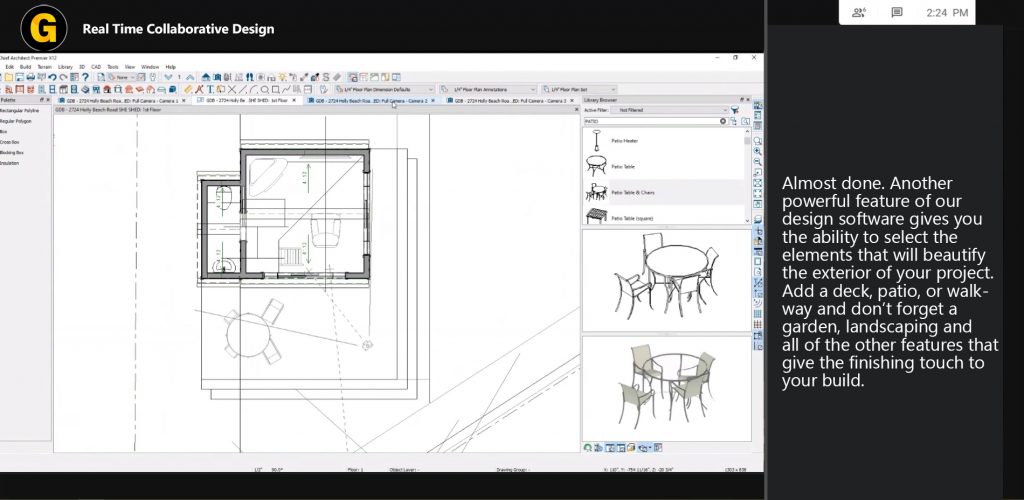Click the rendered patio set preview
Image resolution: width=1024 pixels, height=500 pixels.
click(666, 388)
